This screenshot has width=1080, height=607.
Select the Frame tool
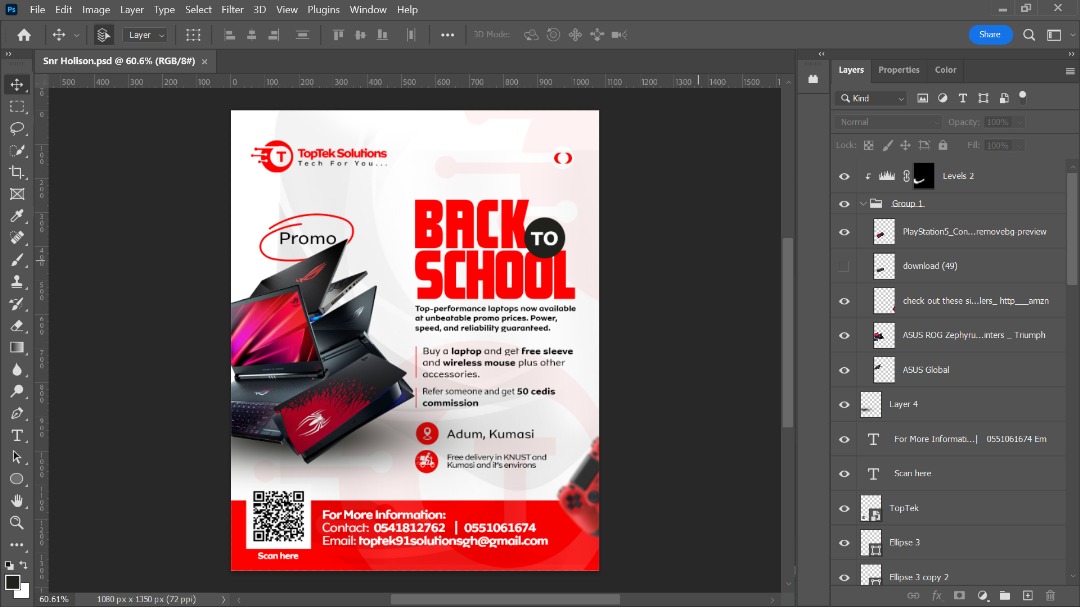click(17, 194)
